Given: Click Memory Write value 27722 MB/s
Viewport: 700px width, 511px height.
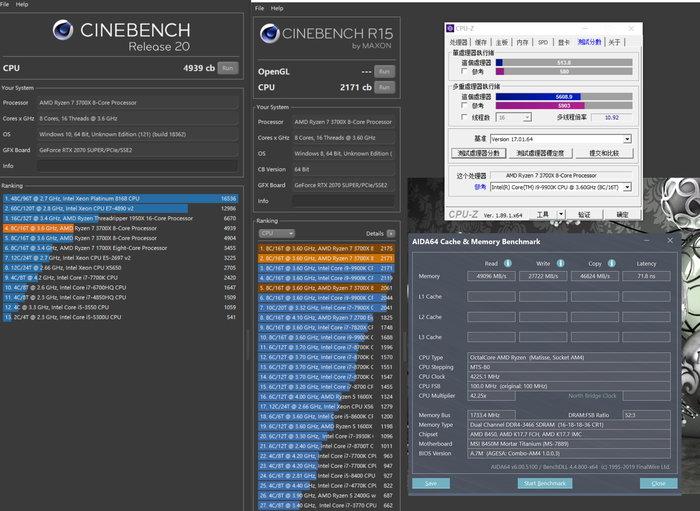Looking at the screenshot, I should point(543,276).
